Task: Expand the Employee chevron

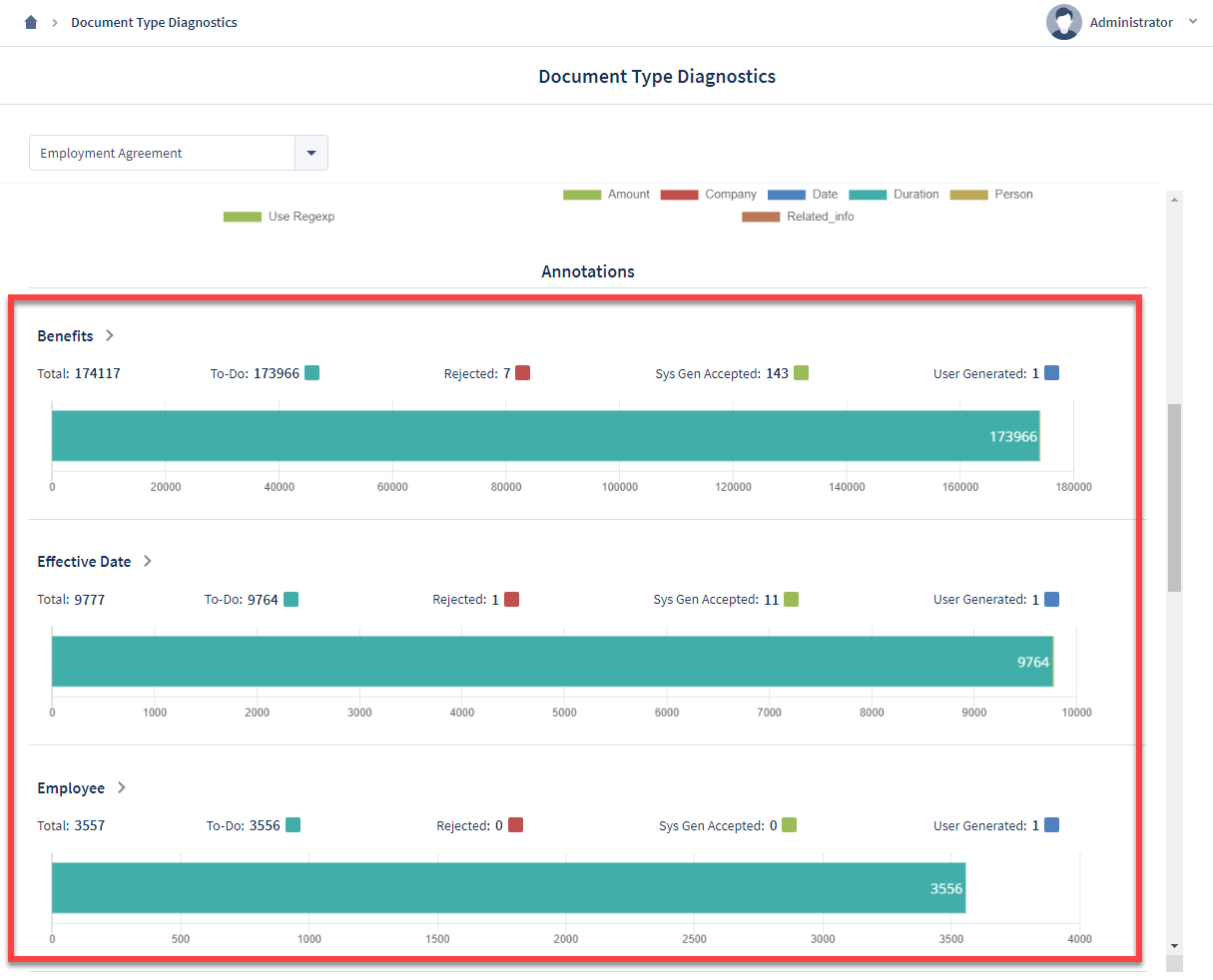Action: point(122,787)
